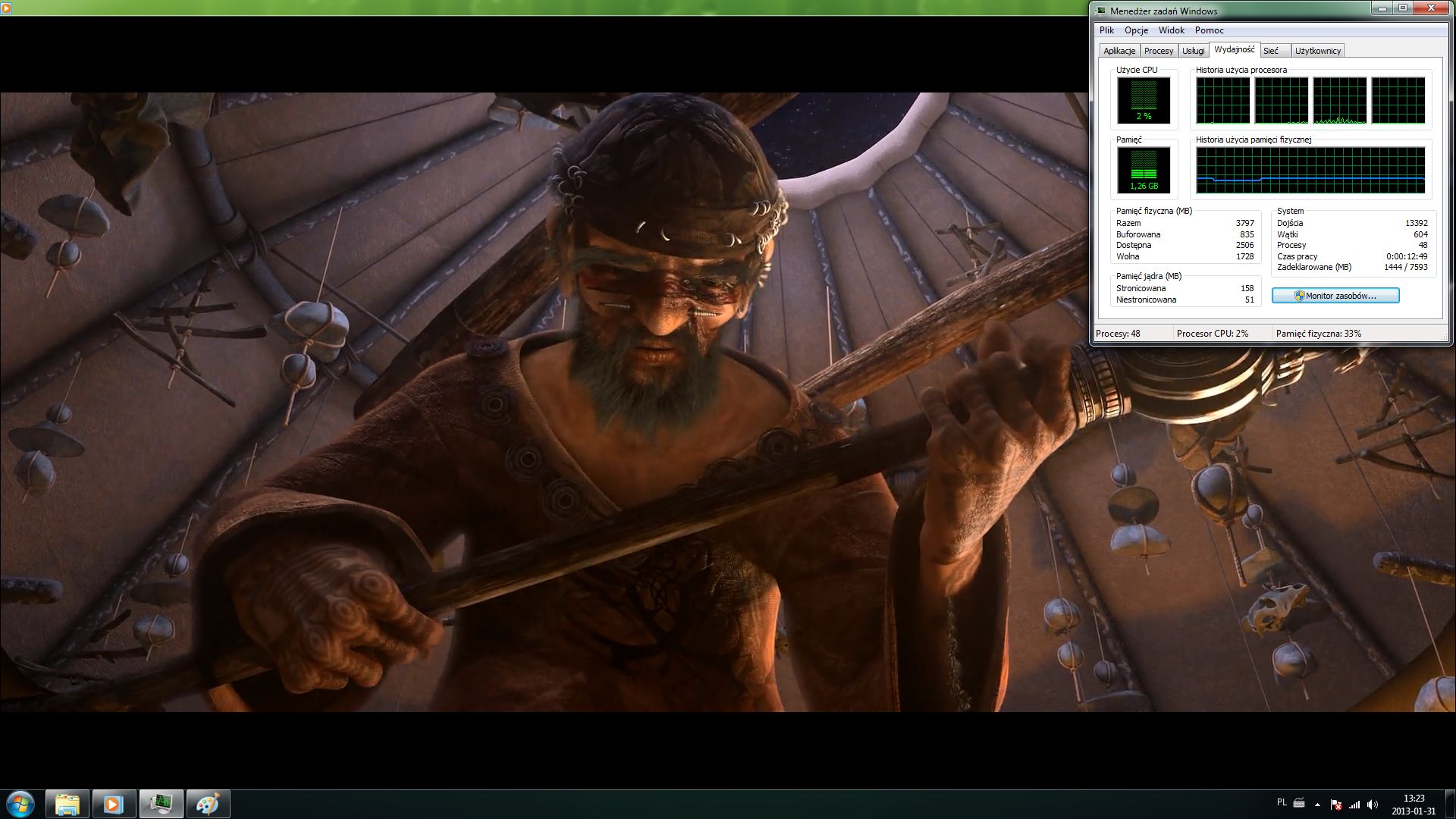The width and height of the screenshot is (1456, 819).
Task: Open the PL input language selector
Action: pos(1282,802)
